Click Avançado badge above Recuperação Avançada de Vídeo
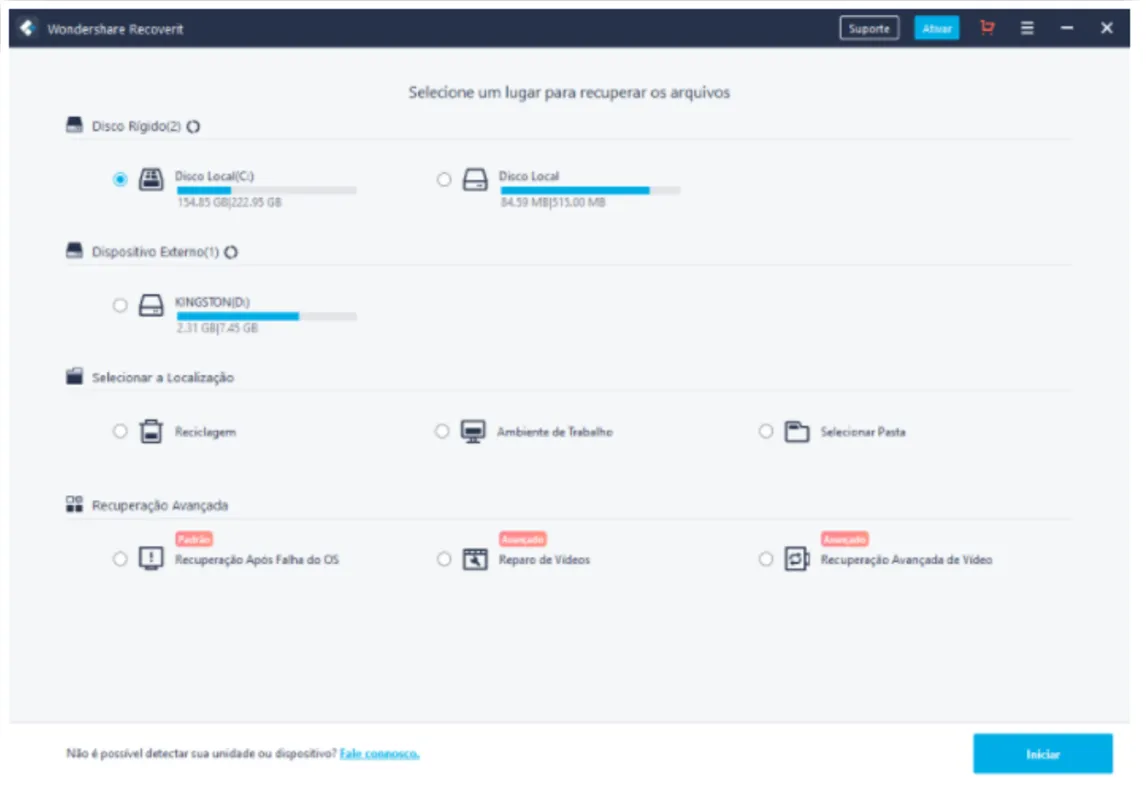Screen dimensions: 1146x800 845,539
